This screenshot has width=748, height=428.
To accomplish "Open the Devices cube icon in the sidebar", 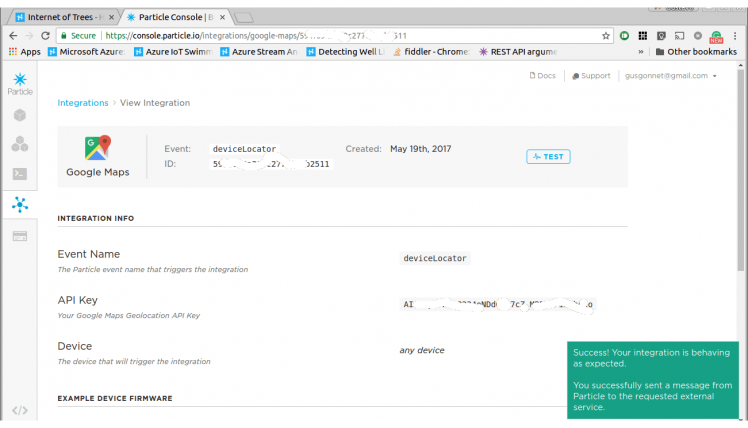I will (20, 115).
